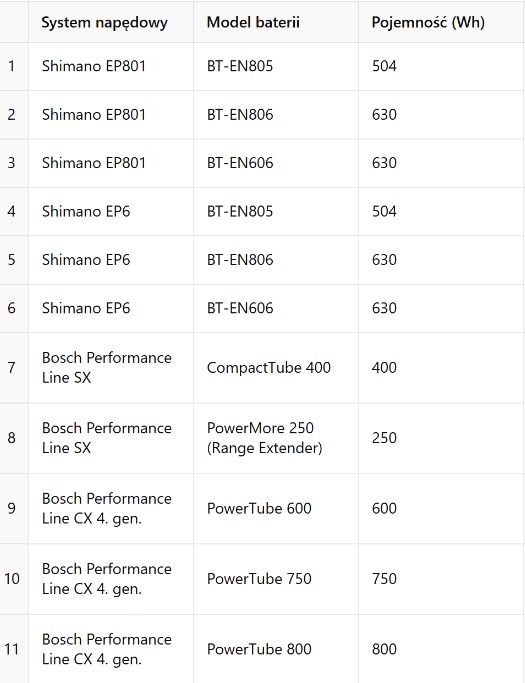Select row number 11 header

click(14, 649)
